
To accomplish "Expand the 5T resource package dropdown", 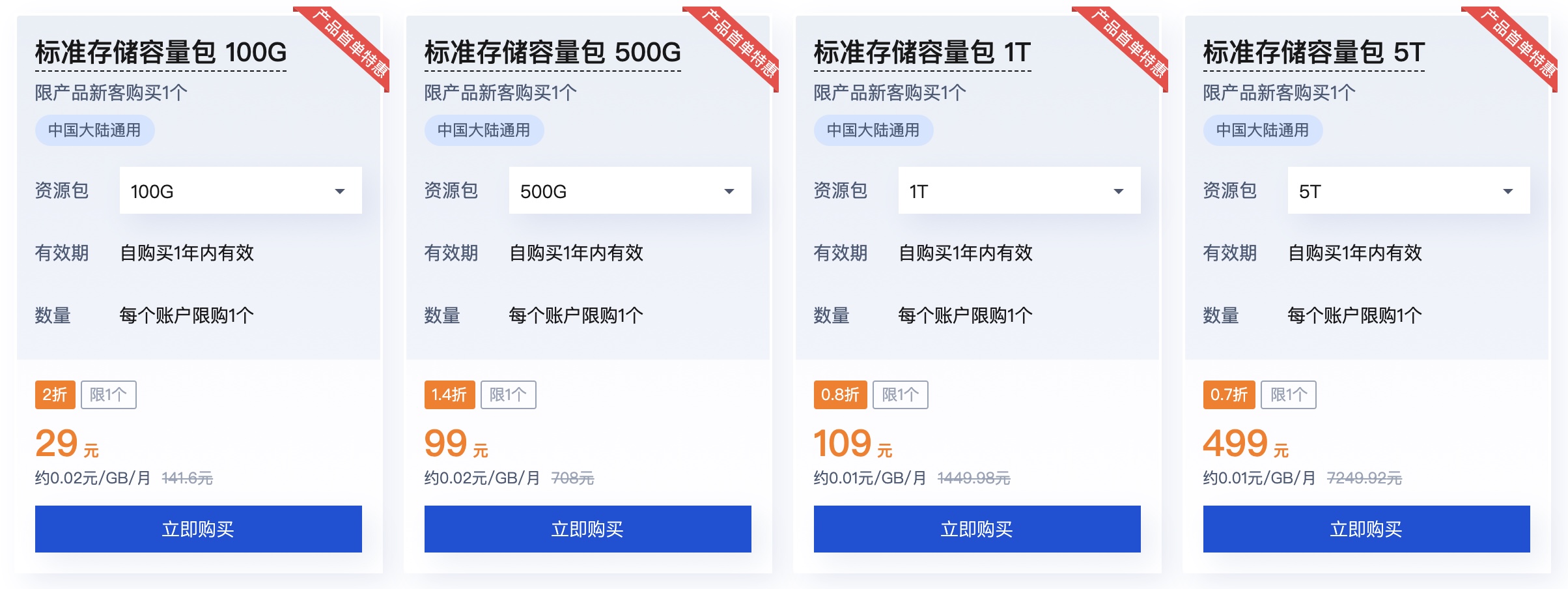I will pyautogui.click(x=1408, y=190).
